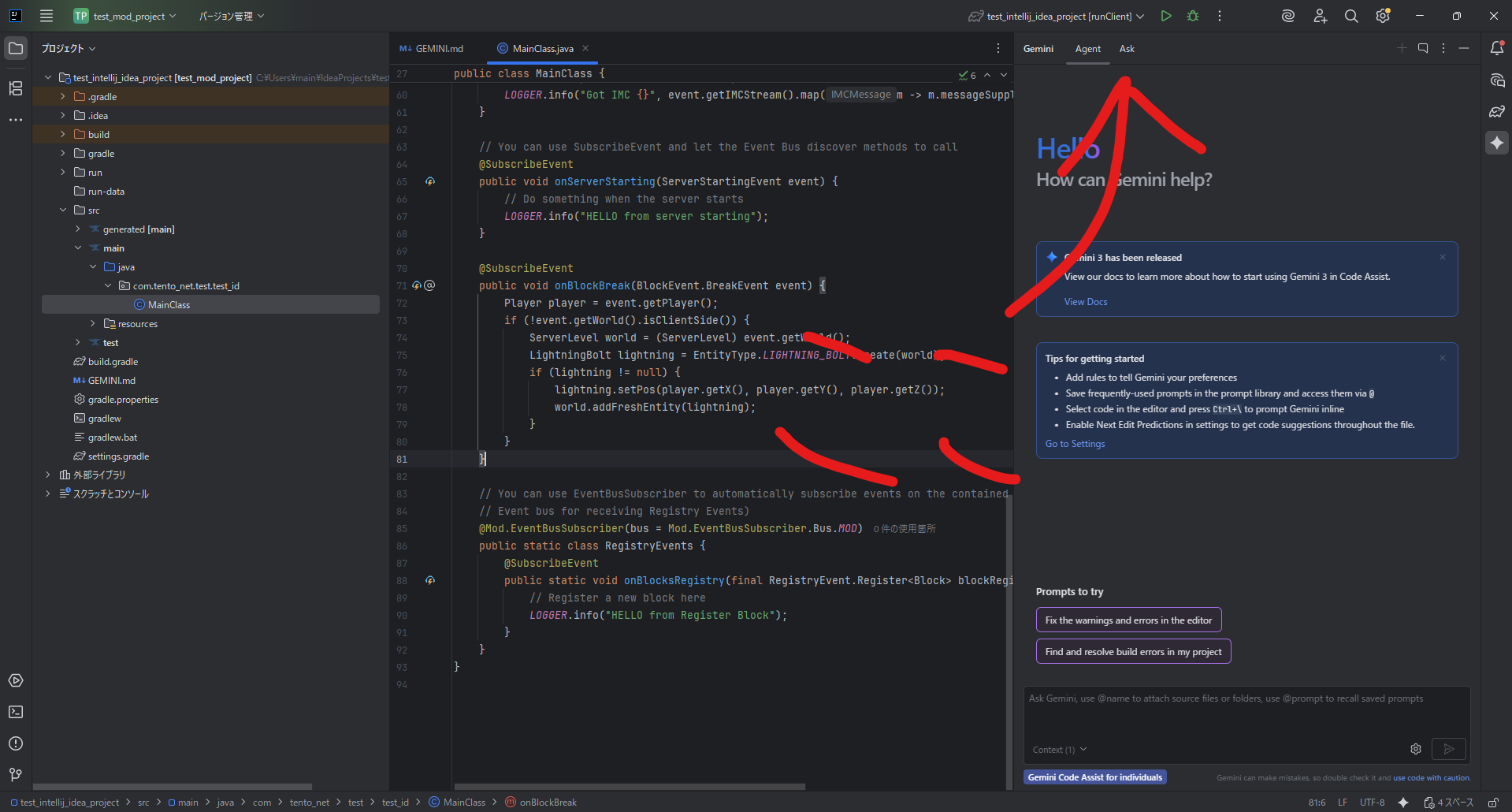Open the Context dropdown in Gemini
Image resolution: width=1512 pixels, height=812 pixels.
pos(1059,750)
